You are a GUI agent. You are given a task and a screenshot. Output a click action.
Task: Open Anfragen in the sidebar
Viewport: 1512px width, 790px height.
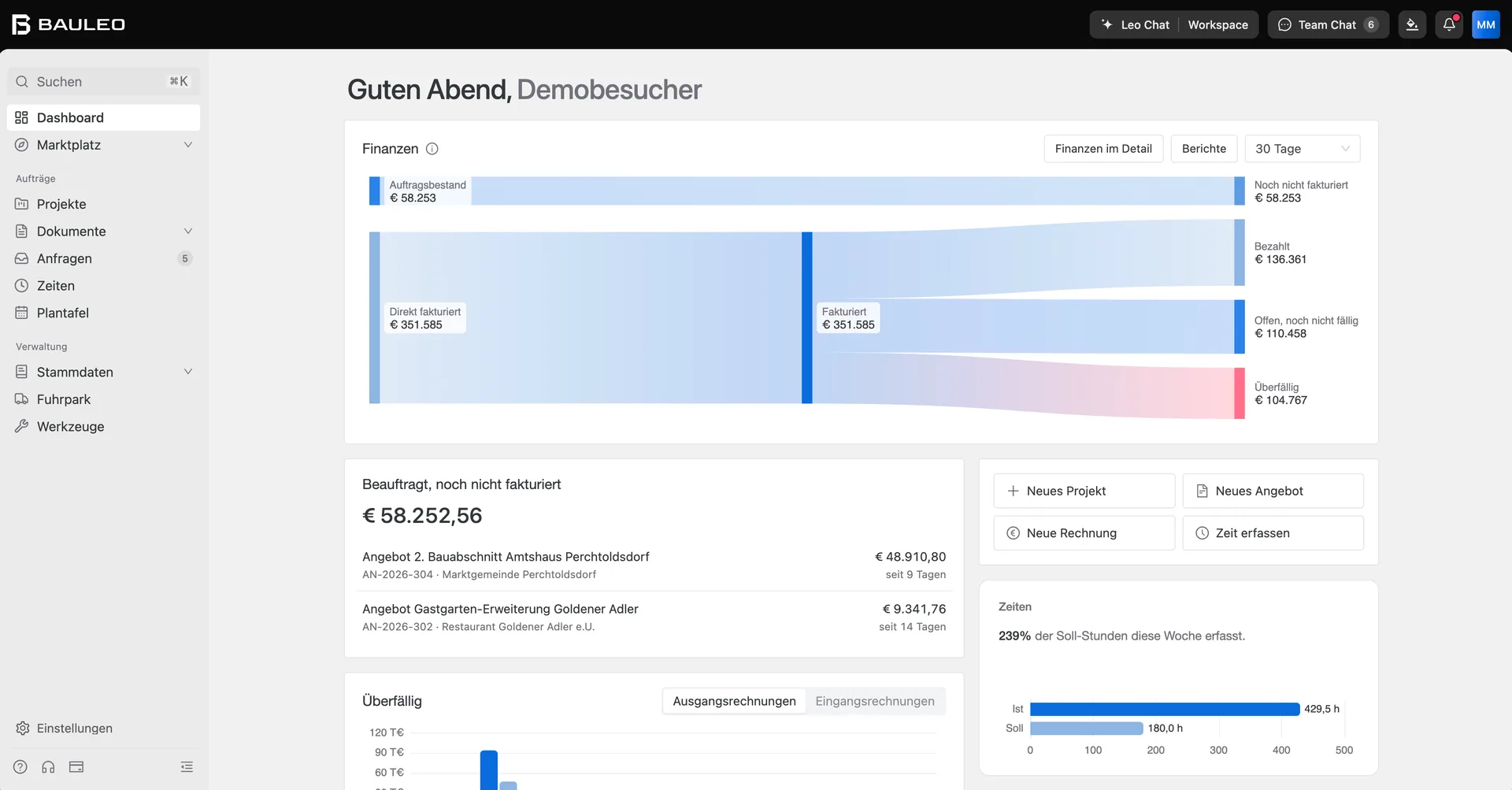(103, 258)
